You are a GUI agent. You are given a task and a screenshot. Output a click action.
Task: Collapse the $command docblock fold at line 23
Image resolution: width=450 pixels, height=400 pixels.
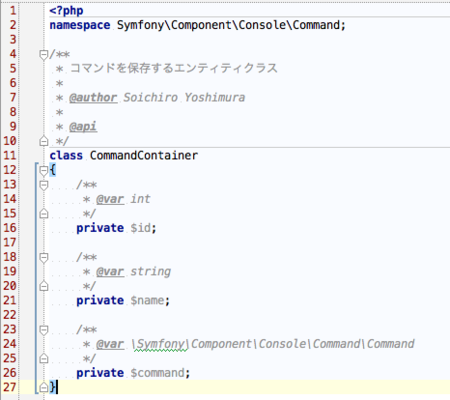point(44,330)
